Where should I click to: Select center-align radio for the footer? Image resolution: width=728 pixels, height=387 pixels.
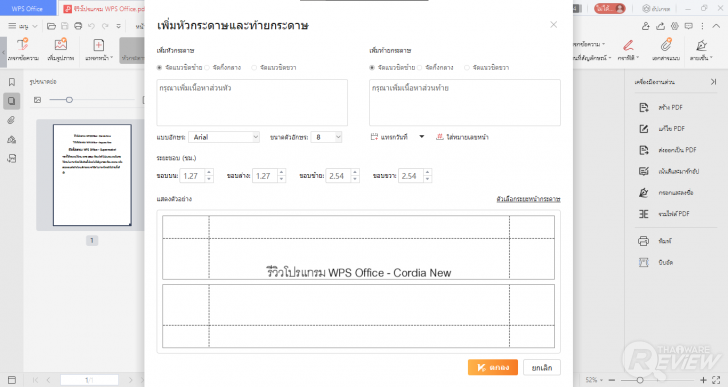419,68
